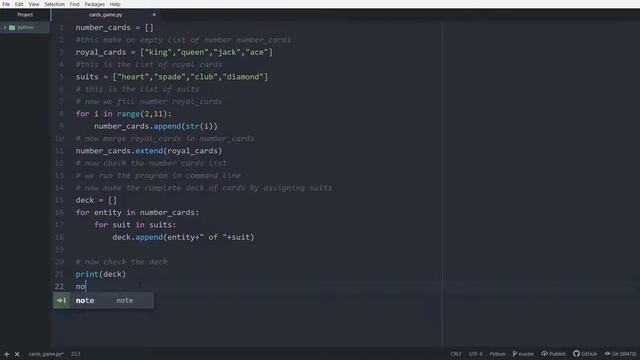Click the 'print(deck)' line

(x=101, y=274)
